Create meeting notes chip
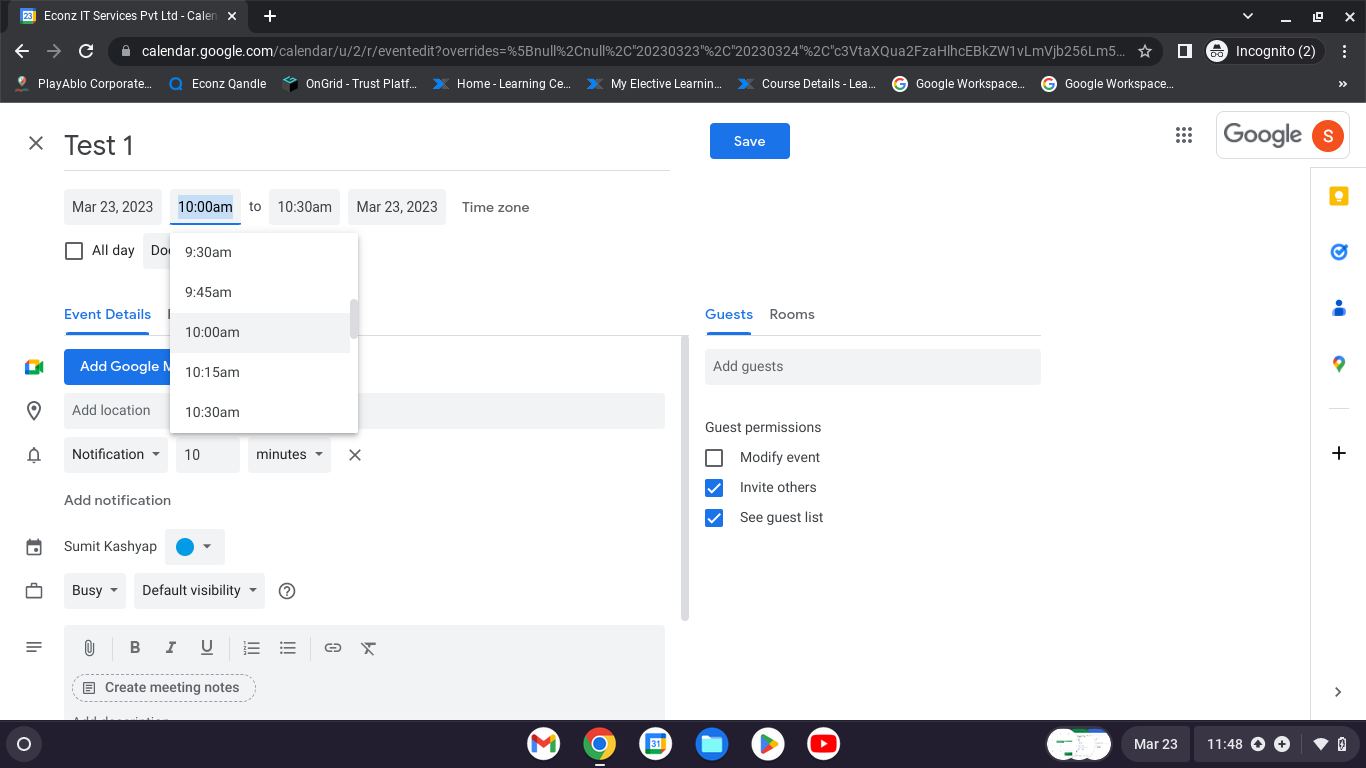 164,688
